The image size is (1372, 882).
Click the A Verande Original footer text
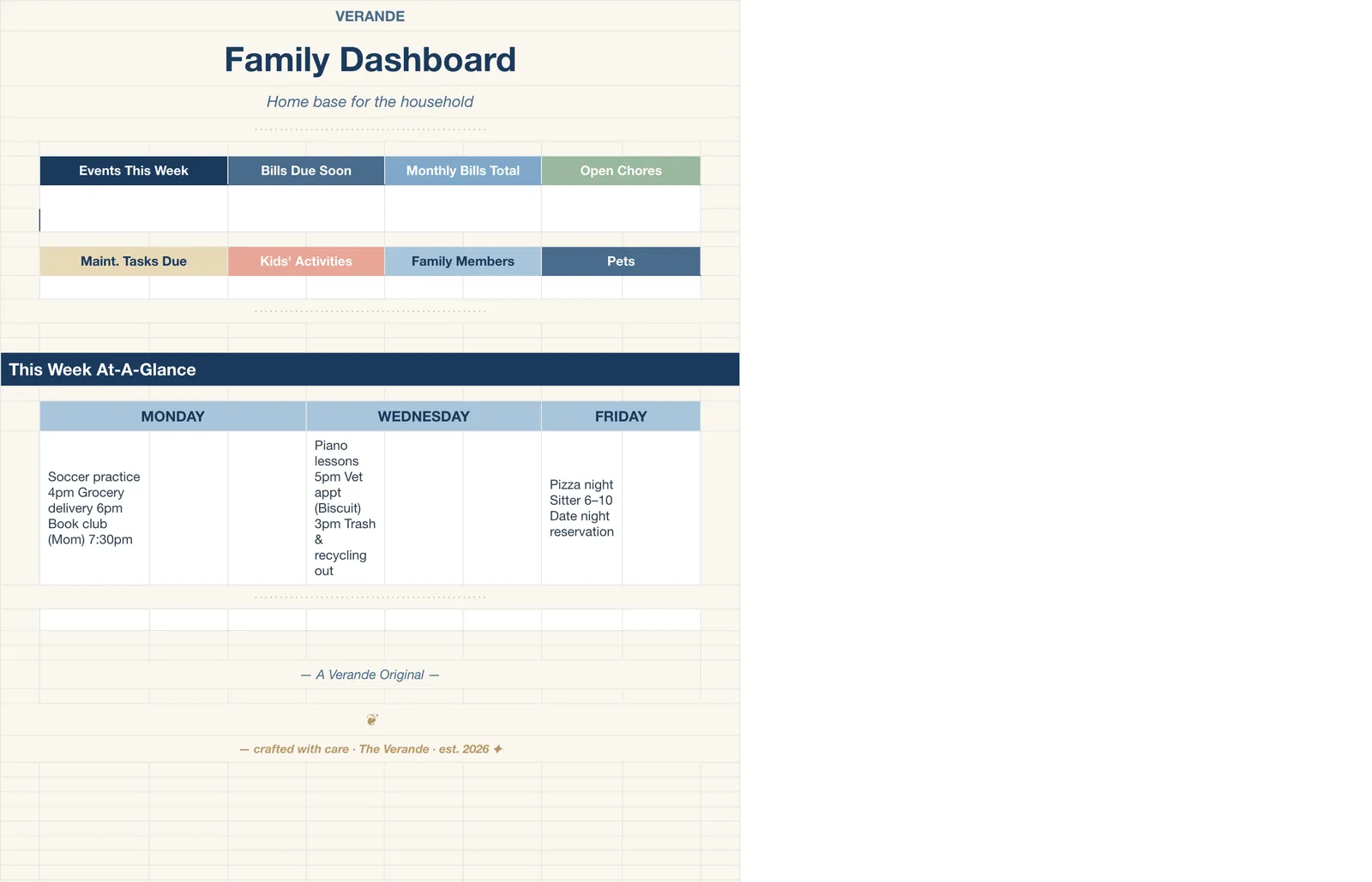[370, 675]
